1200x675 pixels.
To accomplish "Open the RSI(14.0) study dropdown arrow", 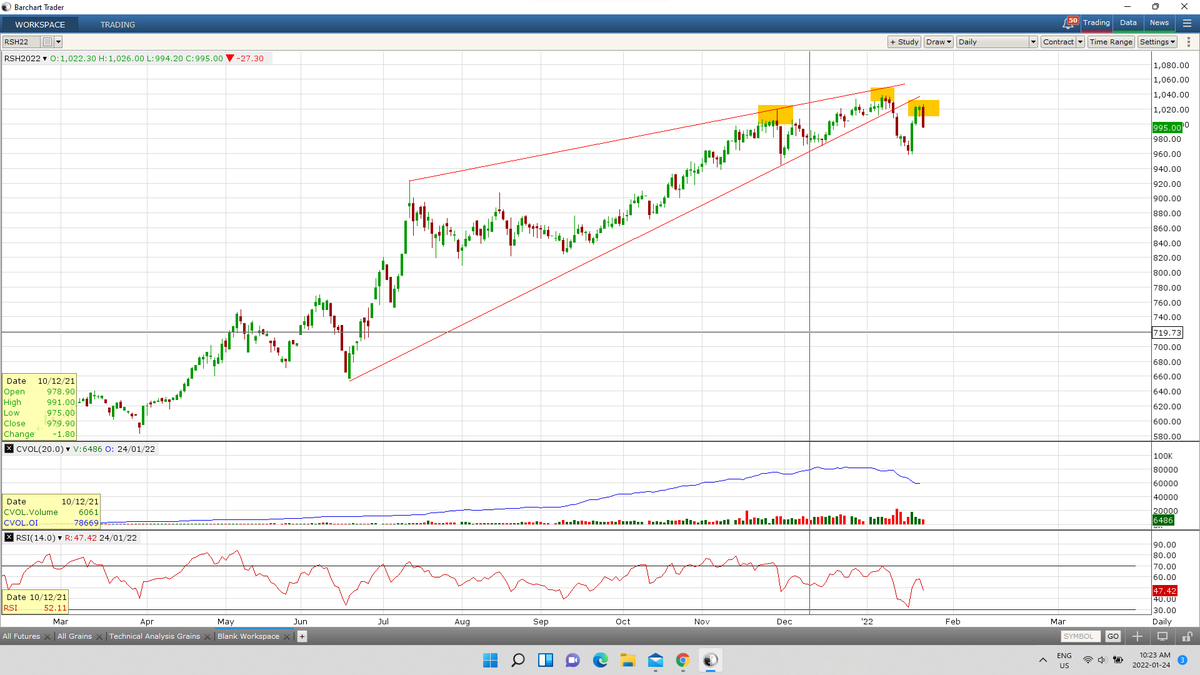I will tap(62, 537).
